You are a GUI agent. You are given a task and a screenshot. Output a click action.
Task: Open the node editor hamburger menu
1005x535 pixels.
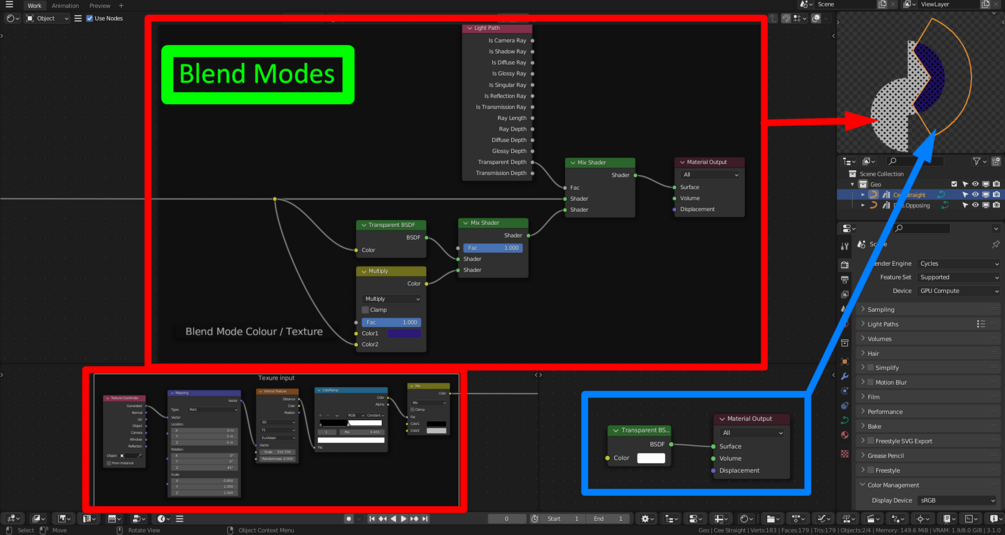click(78, 19)
